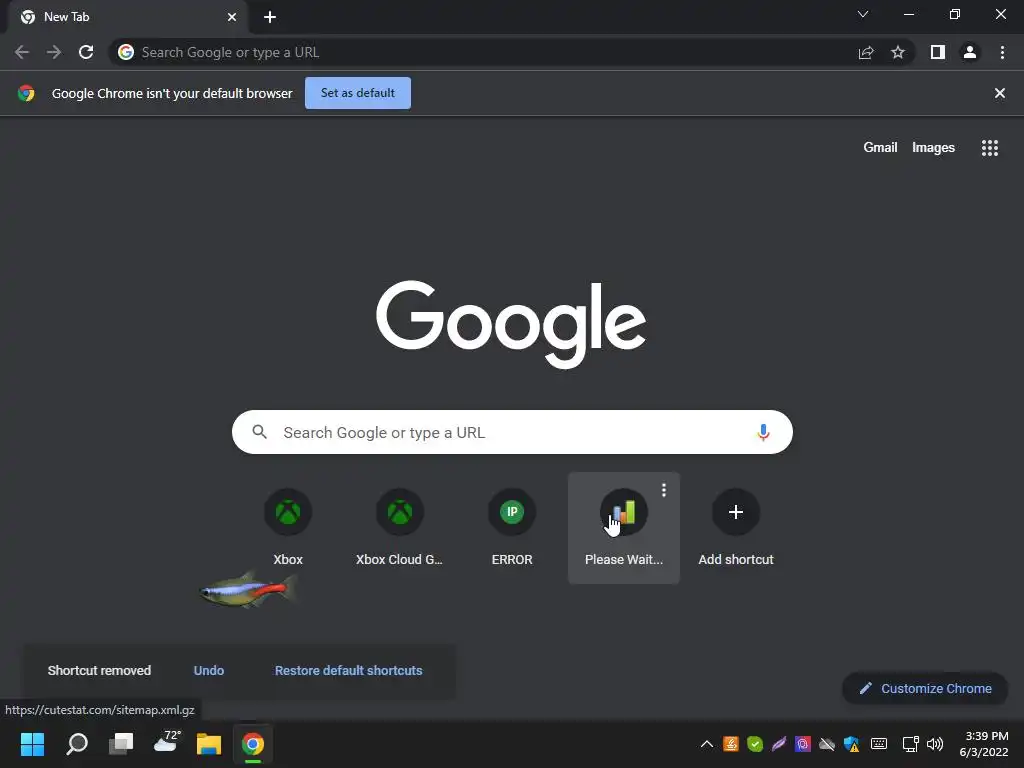Open the profile avatar icon
The width and height of the screenshot is (1024, 768).
[x=970, y=52]
